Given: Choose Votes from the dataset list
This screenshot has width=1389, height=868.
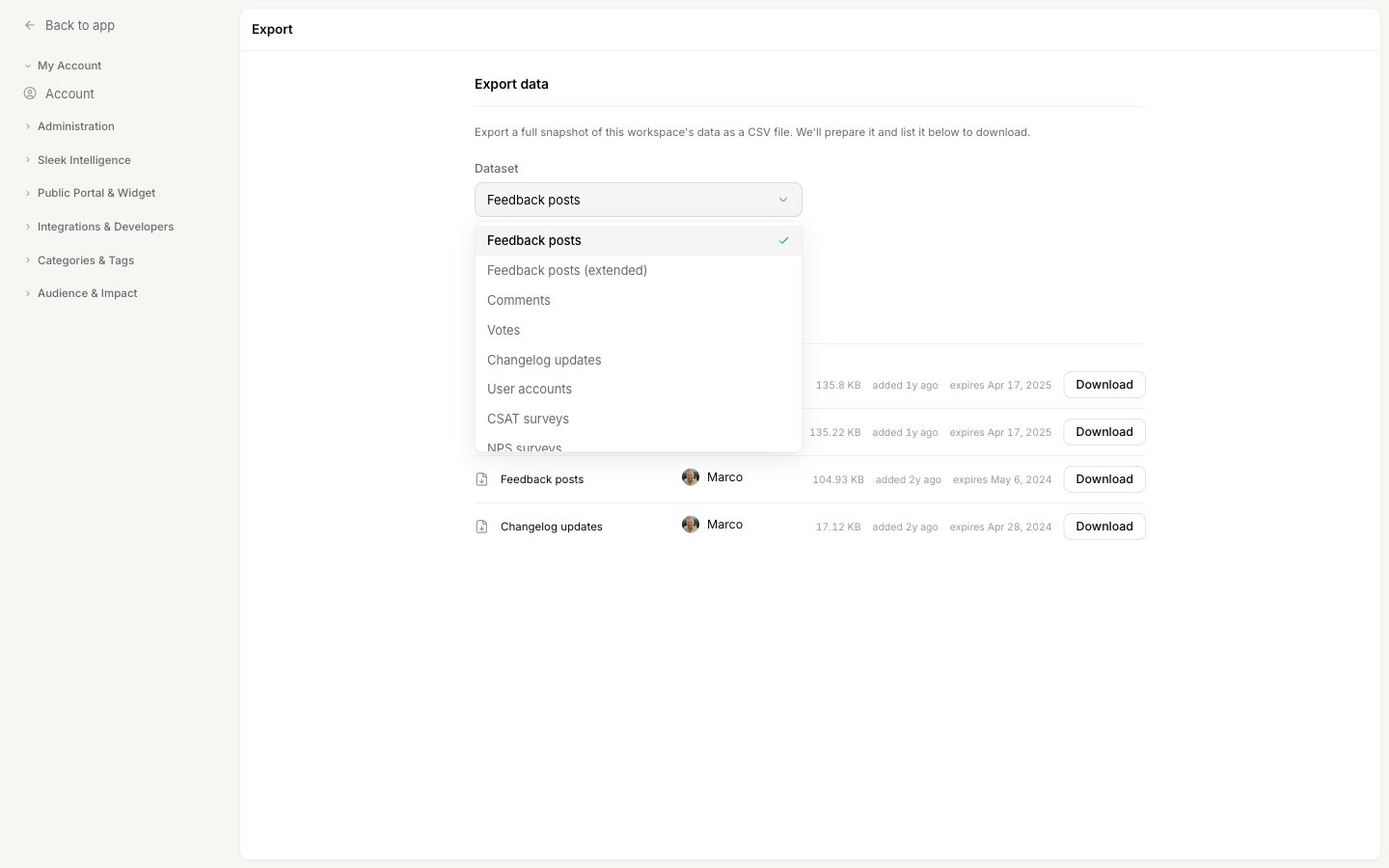Looking at the screenshot, I should pos(639,330).
